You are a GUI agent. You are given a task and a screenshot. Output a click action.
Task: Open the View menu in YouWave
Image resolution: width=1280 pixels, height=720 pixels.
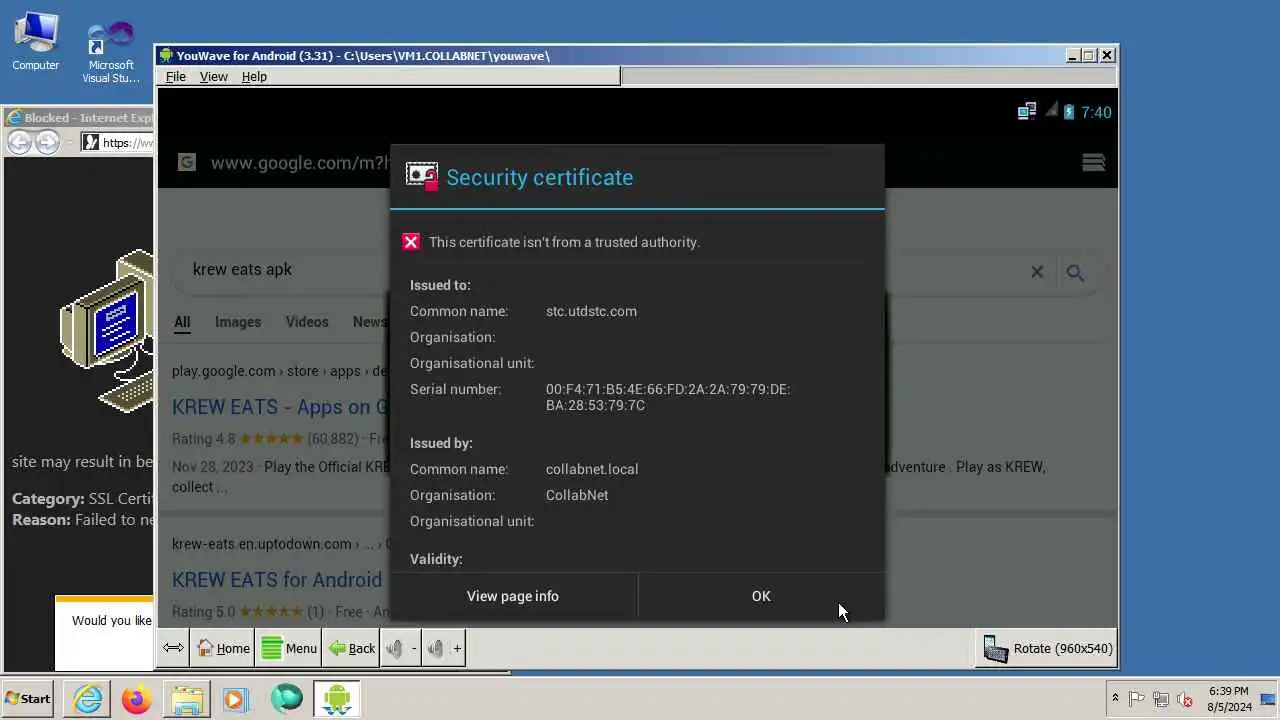click(213, 76)
